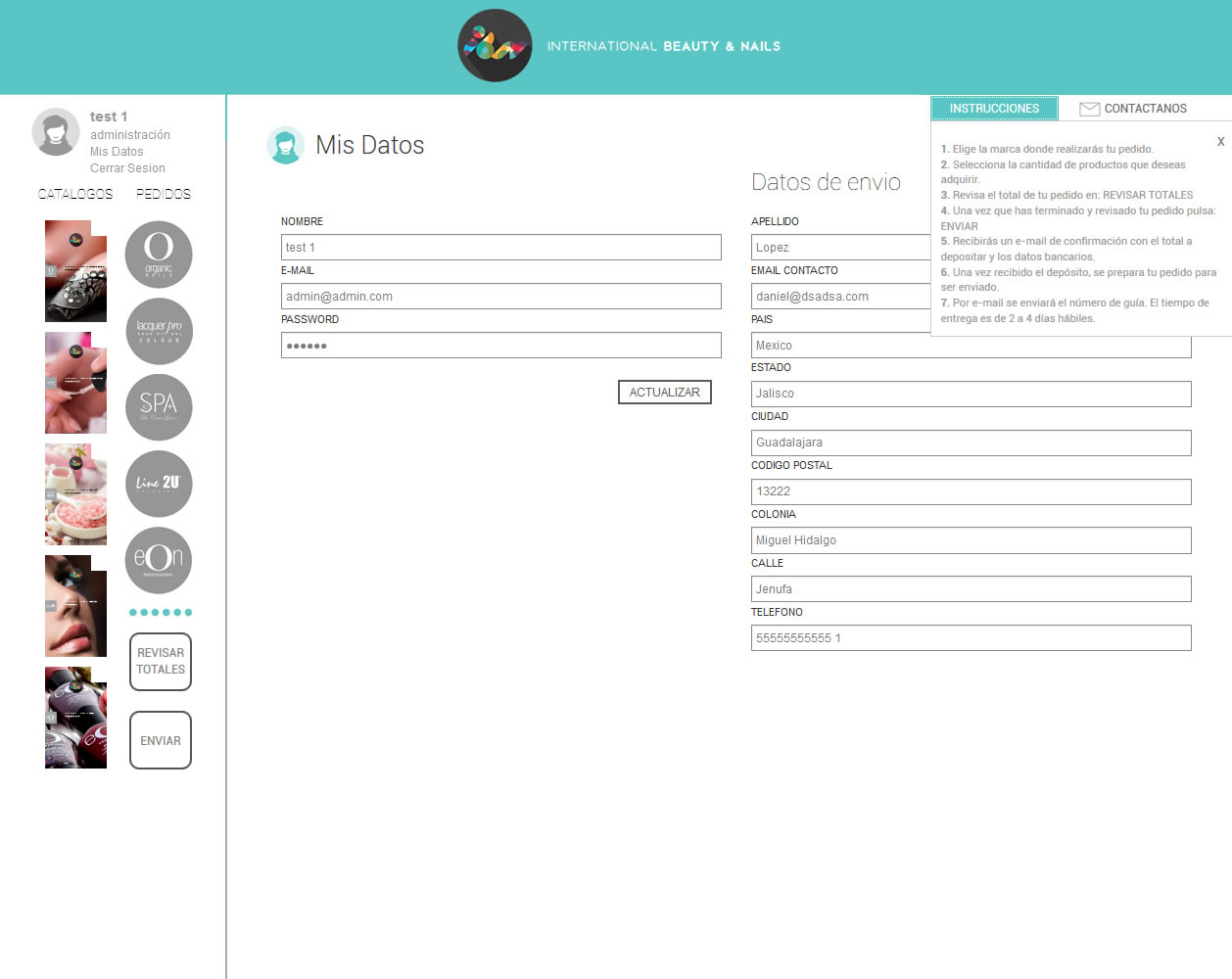Open the Catalogos section

[75, 194]
